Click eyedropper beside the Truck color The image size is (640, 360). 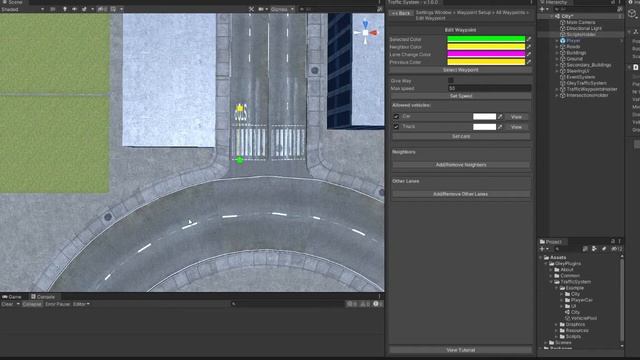(500, 127)
